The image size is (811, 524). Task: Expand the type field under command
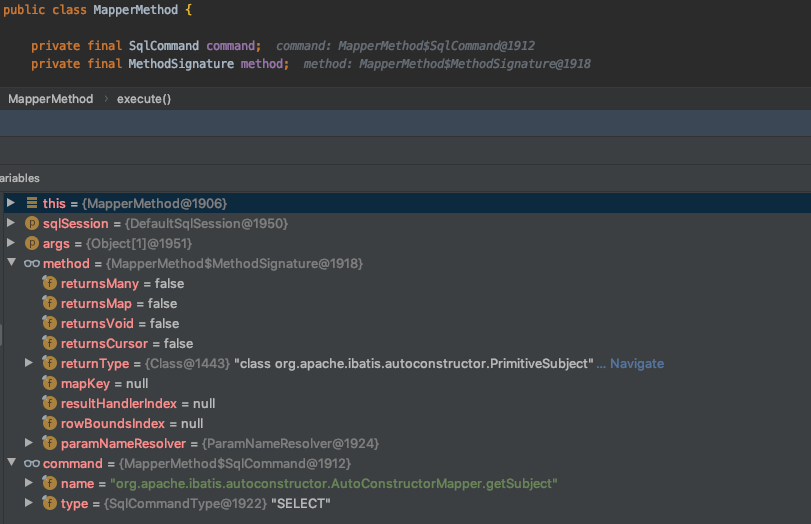29,503
